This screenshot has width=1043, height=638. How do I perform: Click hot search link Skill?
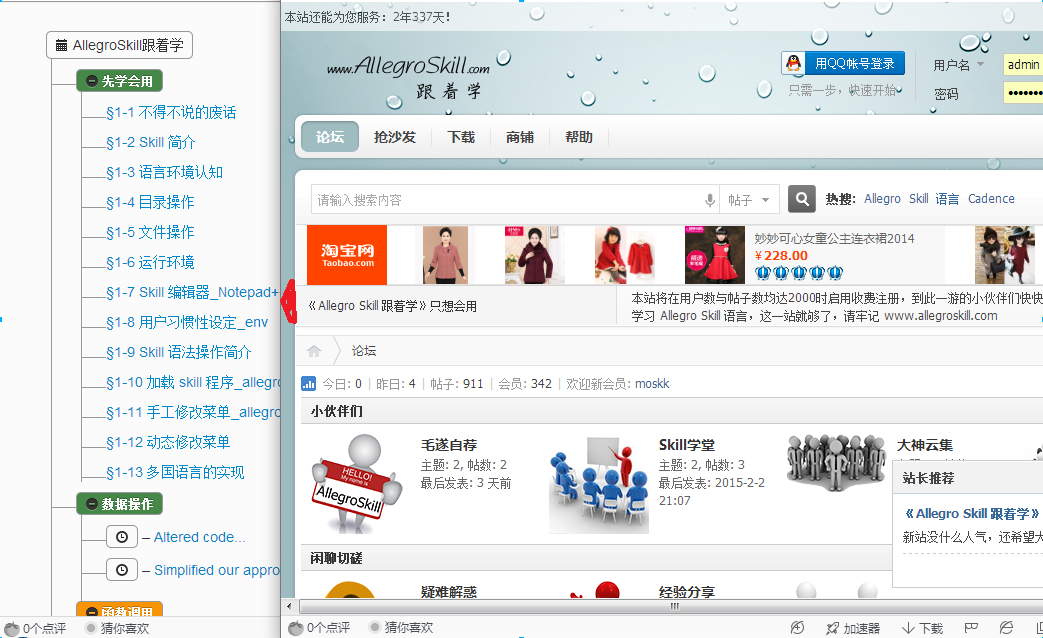coord(919,199)
